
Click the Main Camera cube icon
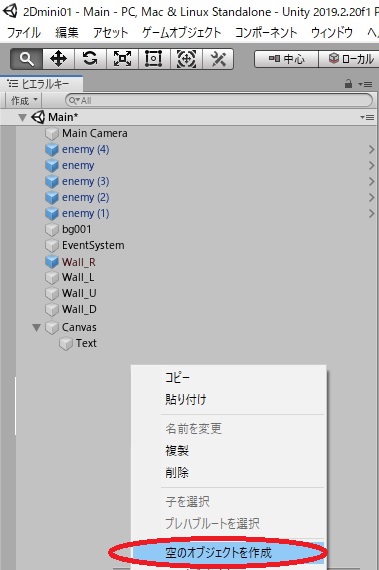pyautogui.click(x=52, y=134)
